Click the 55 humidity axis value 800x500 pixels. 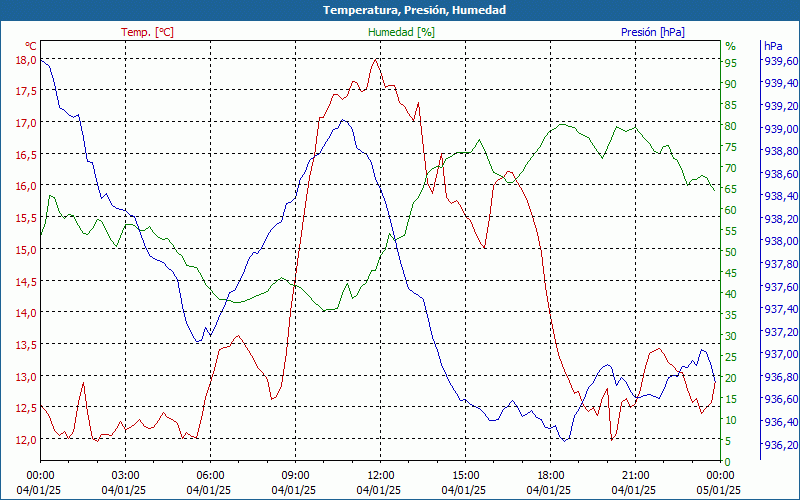731,231
